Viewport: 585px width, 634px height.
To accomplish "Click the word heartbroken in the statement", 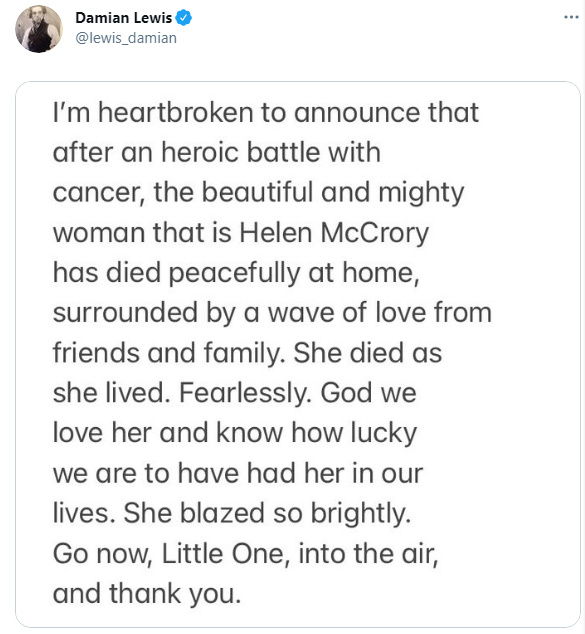I will [x=175, y=112].
